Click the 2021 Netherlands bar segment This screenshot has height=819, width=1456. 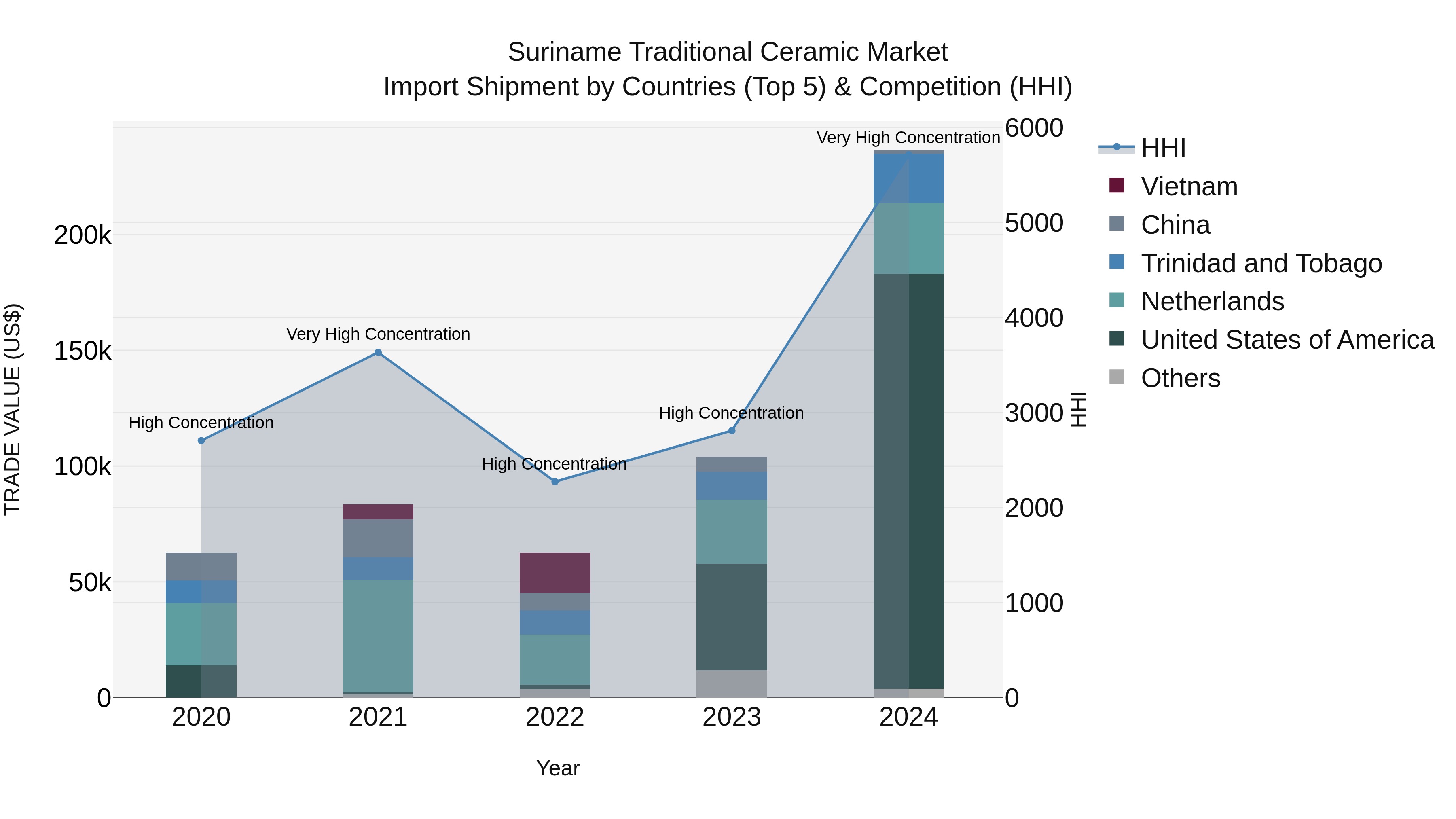pyautogui.click(x=378, y=637)
